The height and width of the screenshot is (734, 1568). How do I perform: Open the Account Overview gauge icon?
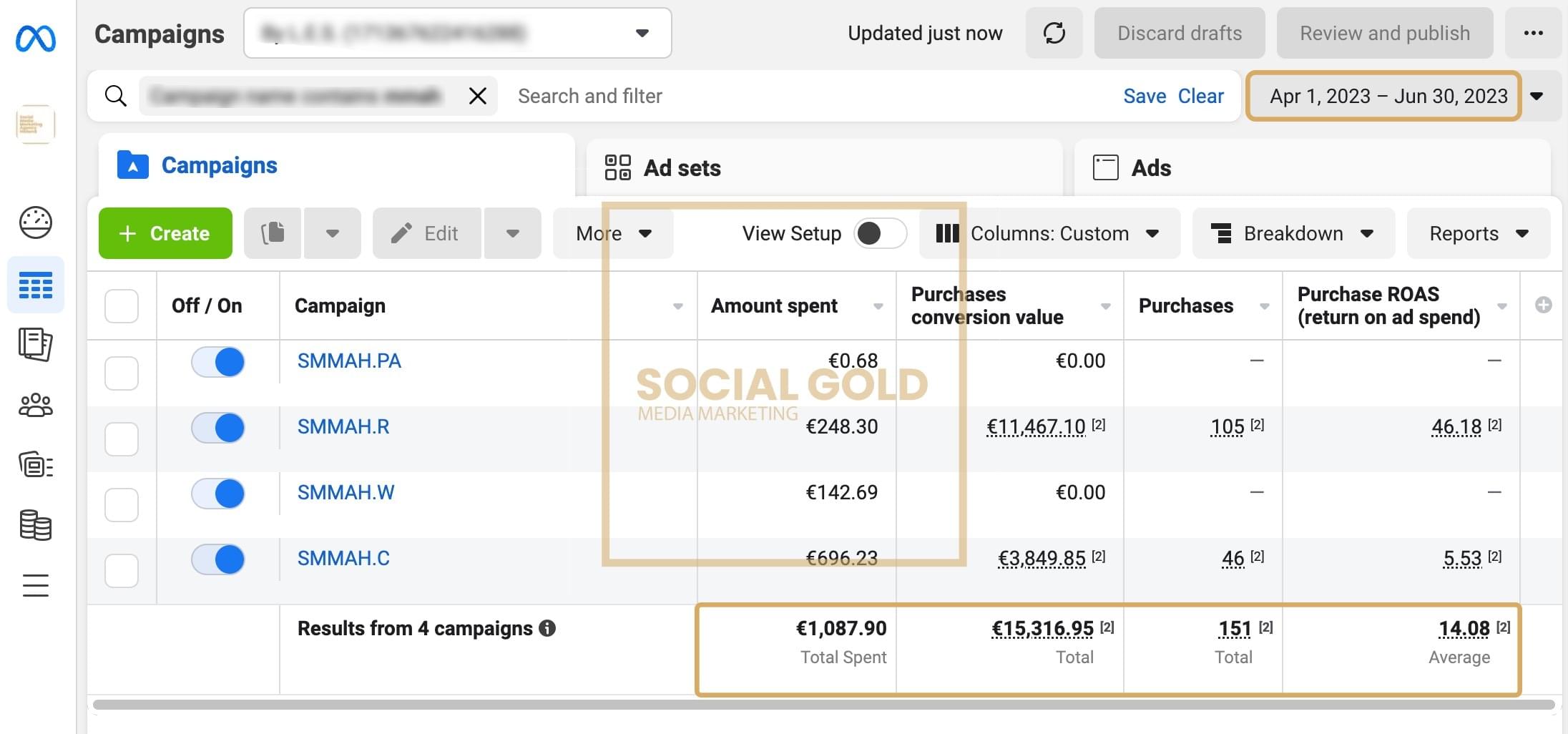coord(36,222)
